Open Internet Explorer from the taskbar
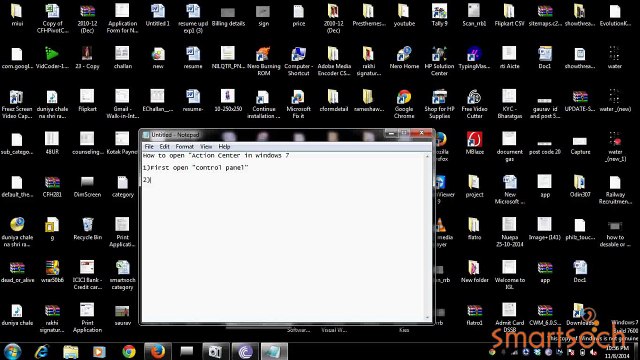640x360 pixels. coord(42,351)
